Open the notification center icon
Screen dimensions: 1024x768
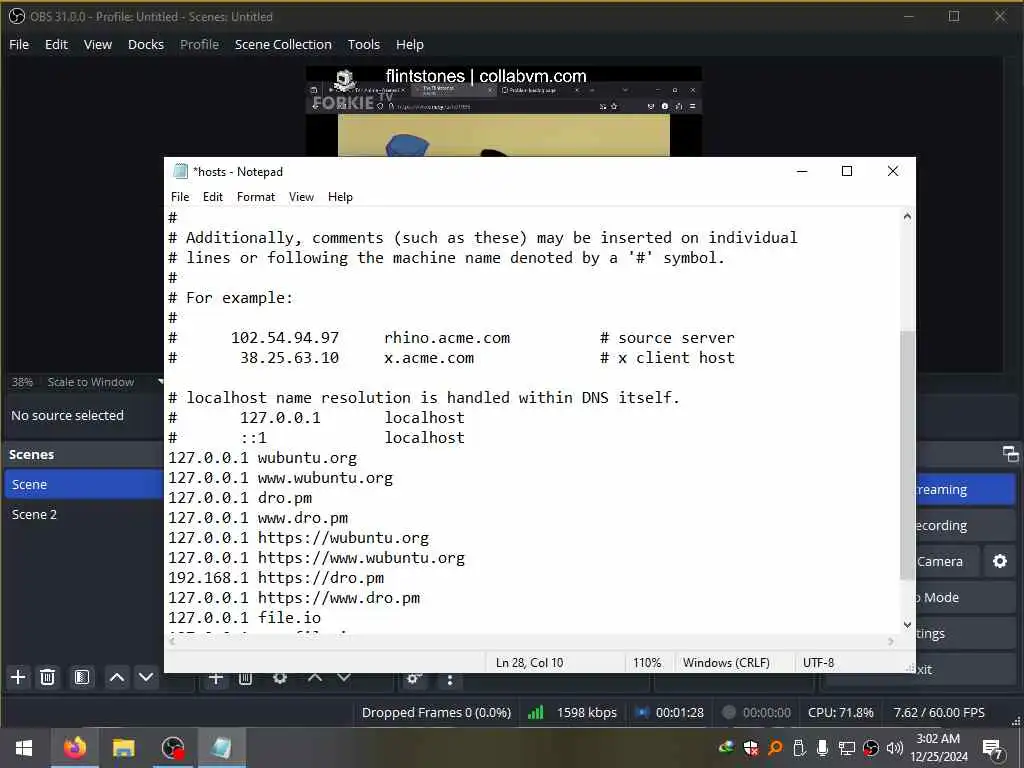(x=992, y=749)
